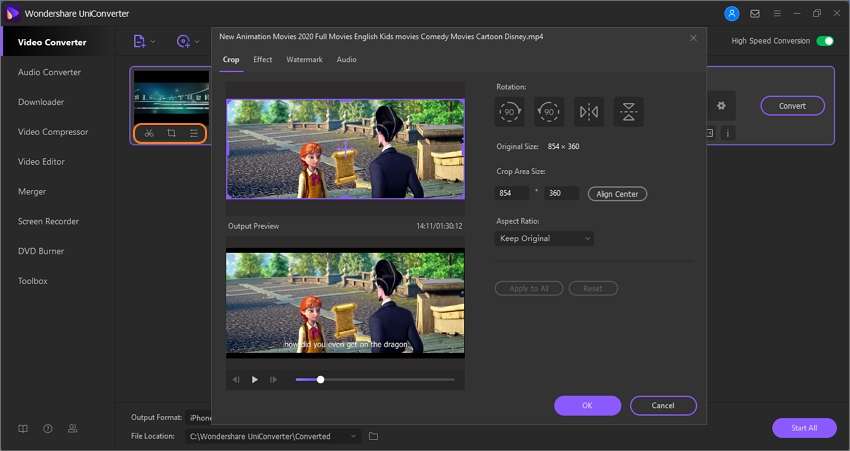Expand the Aspect Ratio dropdown
850x451 pixels.
click(544, 239)
